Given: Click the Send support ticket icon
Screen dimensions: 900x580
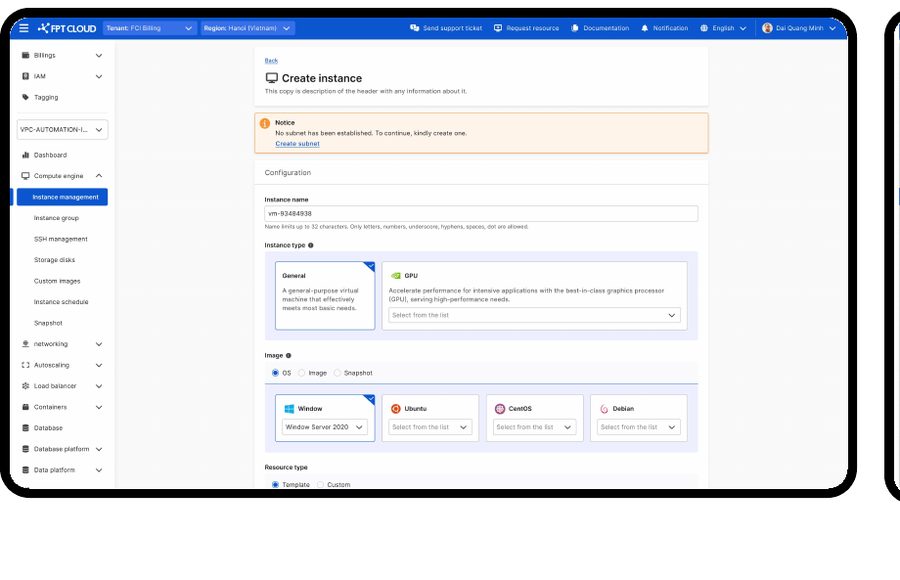Looking at the screenshot, I should [414, 28].
